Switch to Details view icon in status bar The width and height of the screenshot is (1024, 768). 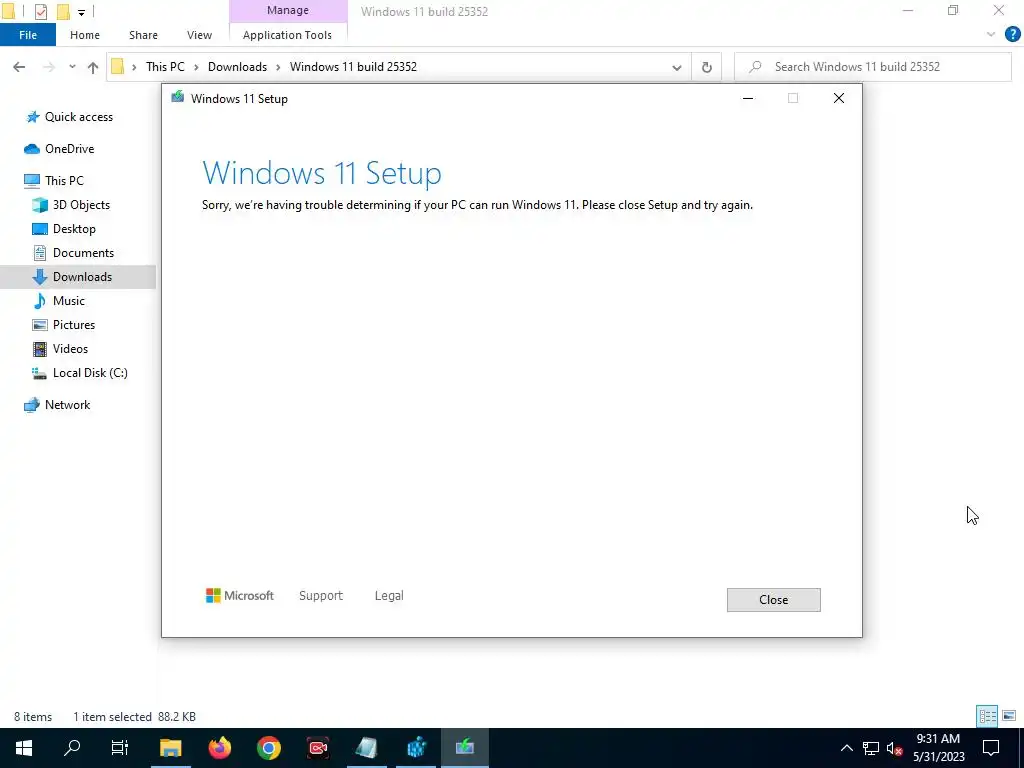987,716
